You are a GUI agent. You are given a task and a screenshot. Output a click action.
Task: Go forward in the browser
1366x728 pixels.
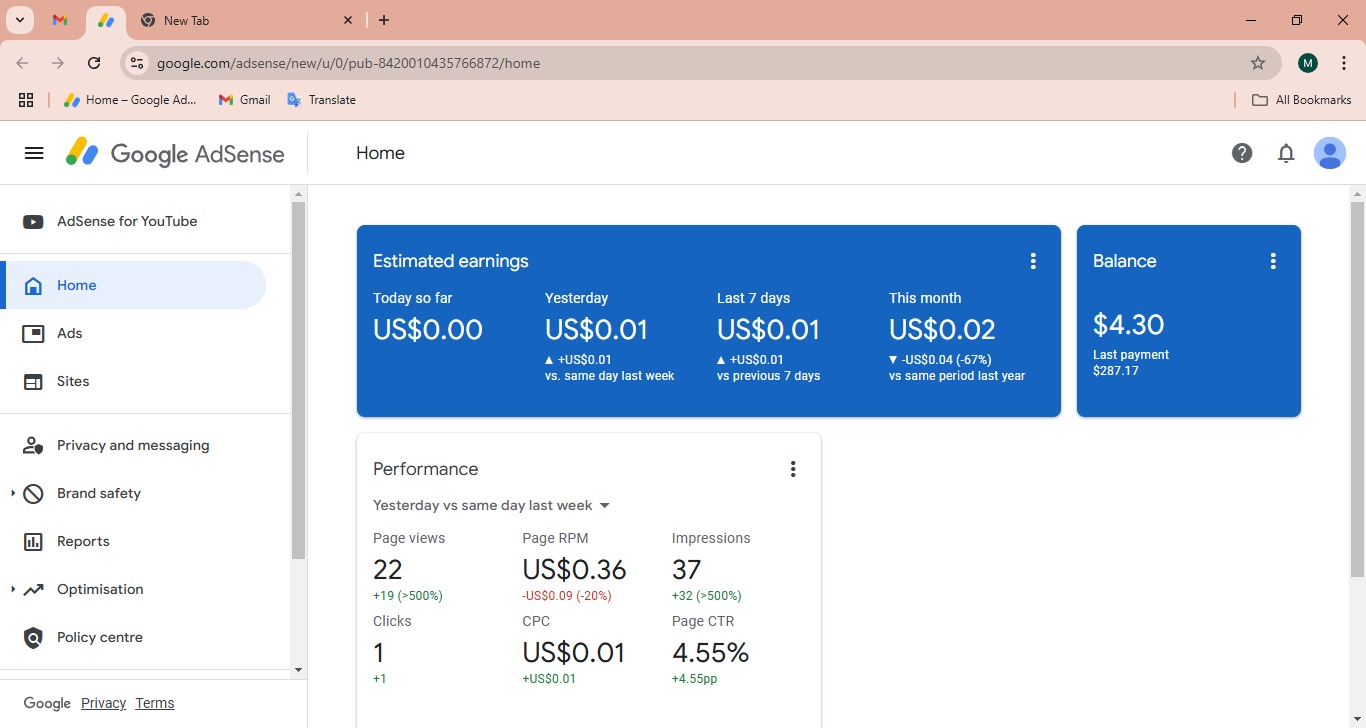(58, 63)
